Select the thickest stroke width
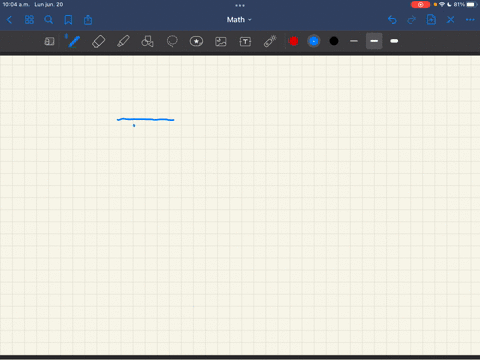This screenshot has height=360, width=480. point(394,41)
